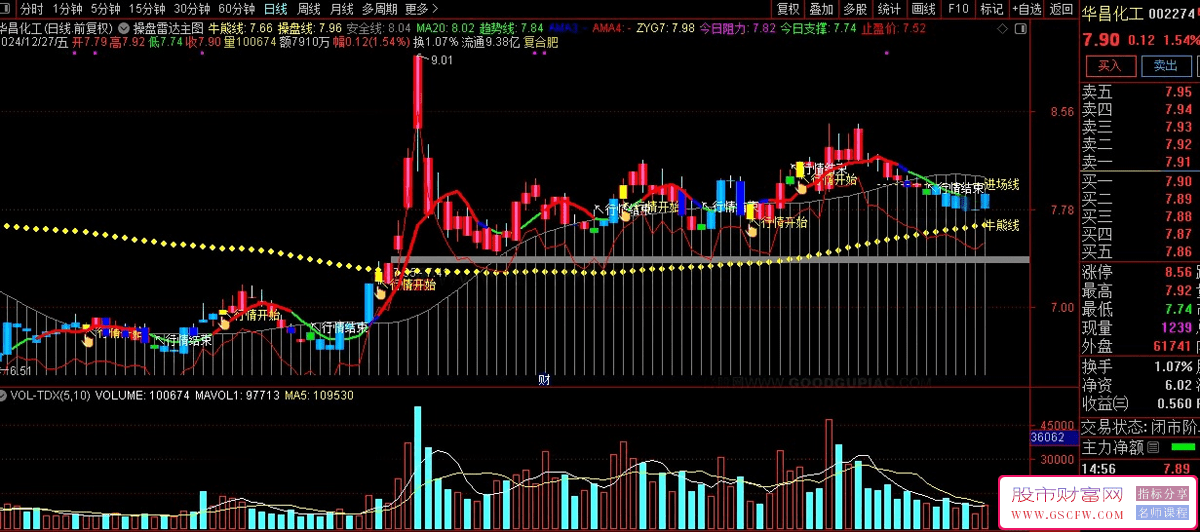This screenshot has height=532, width=1200.
Task: Click the 止盈价: 7.52 value
Action: [x=893, y=28]
